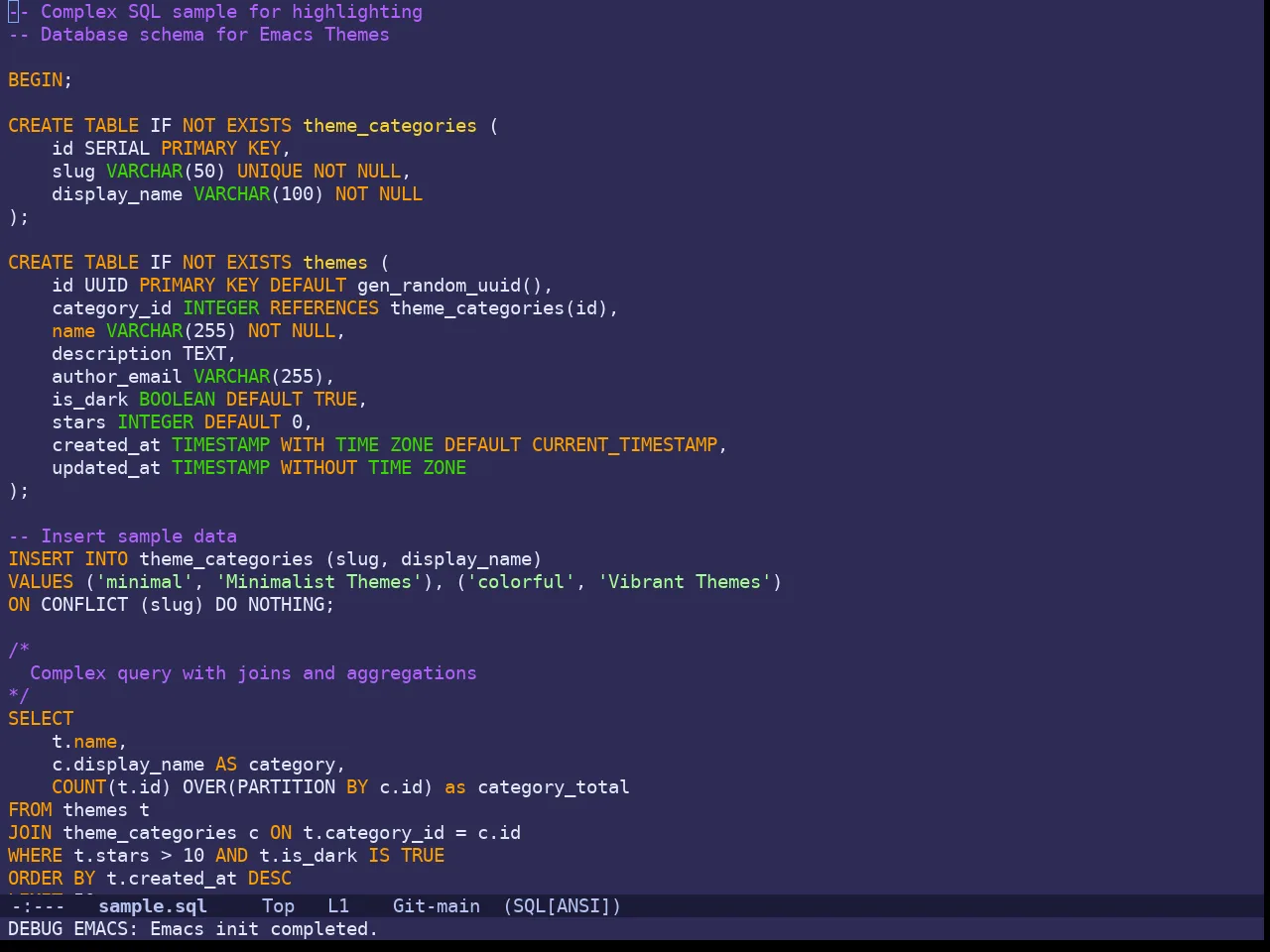The width and height of the screenshot is (1270, 952).
Task: Click the themes table name in CREATE TABLE
Action: [335, 263]
